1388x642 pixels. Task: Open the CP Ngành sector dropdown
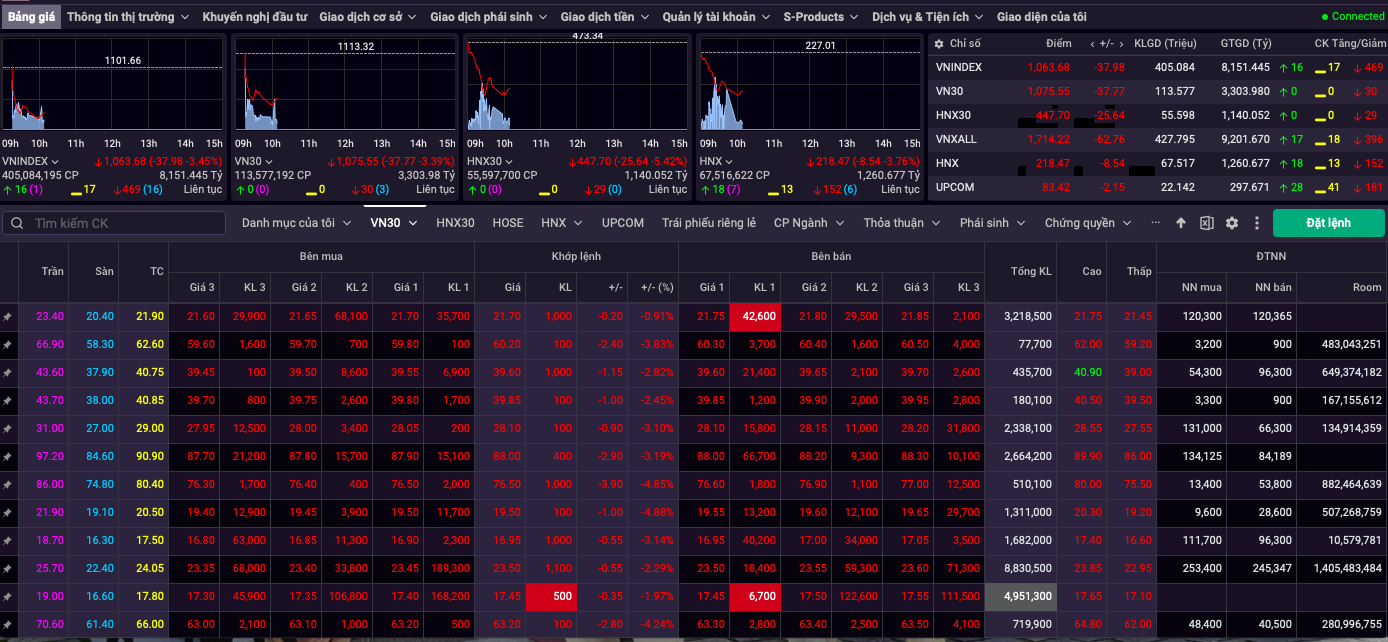(x=809, y=223)
